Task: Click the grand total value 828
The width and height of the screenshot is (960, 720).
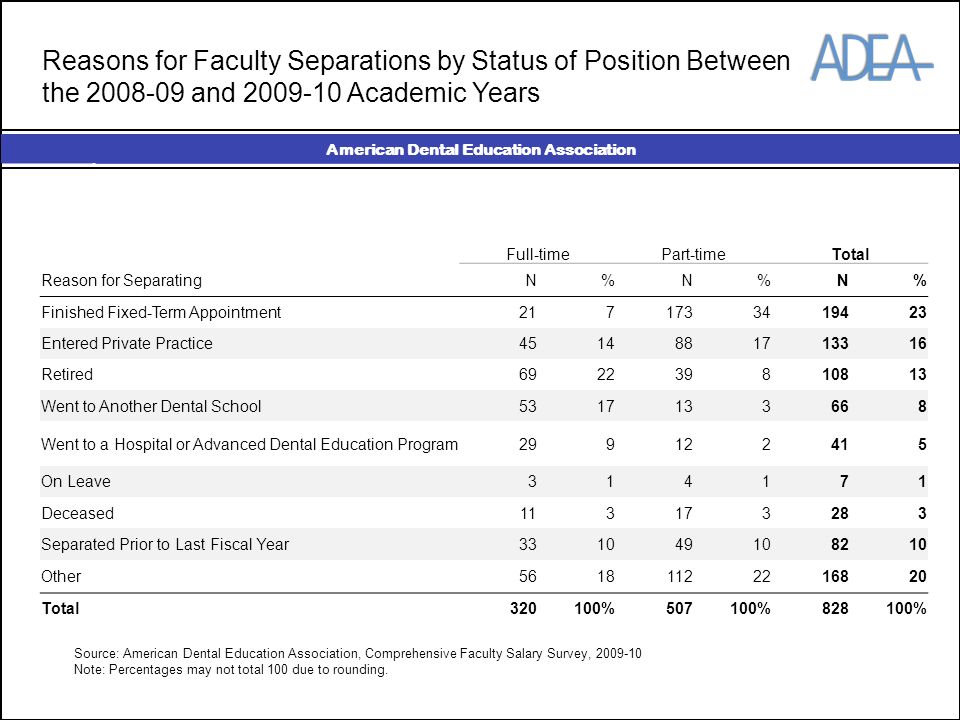Action: (835, 609)
